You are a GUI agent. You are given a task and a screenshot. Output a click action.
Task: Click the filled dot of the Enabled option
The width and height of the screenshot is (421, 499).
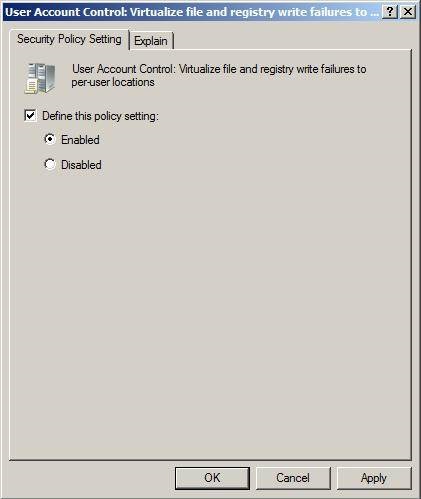click(50, 139)
